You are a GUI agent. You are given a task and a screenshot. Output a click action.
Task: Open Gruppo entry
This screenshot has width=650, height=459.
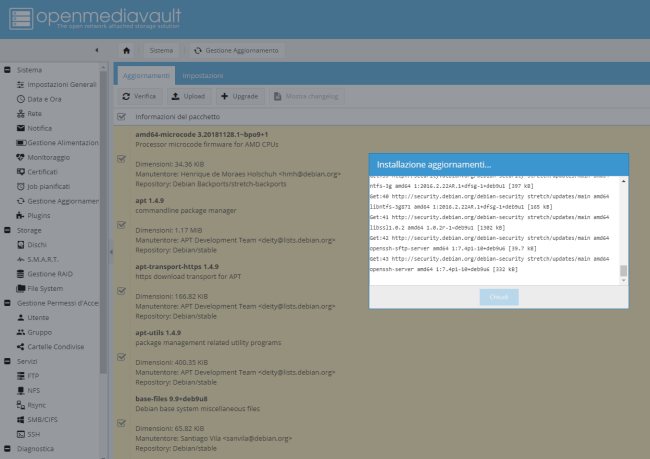[x=34, y=332]
